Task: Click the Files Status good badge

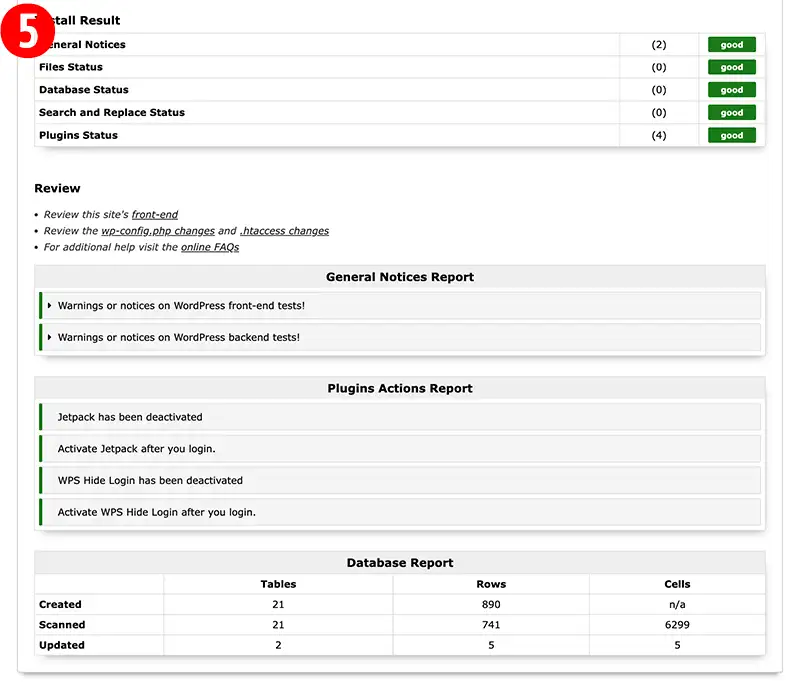Action: 731,67
